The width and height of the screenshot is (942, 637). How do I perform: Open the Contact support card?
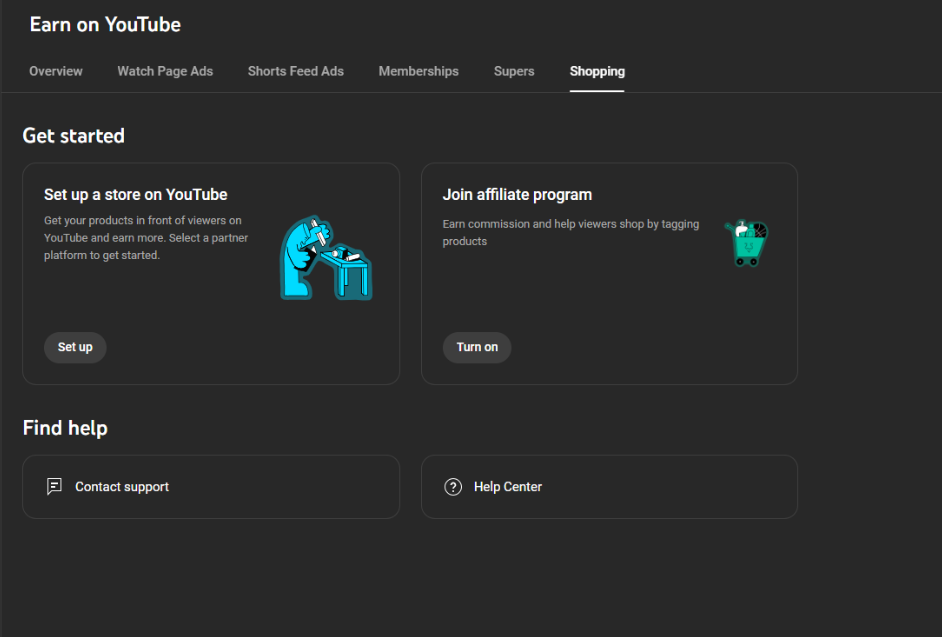[211, 487]
